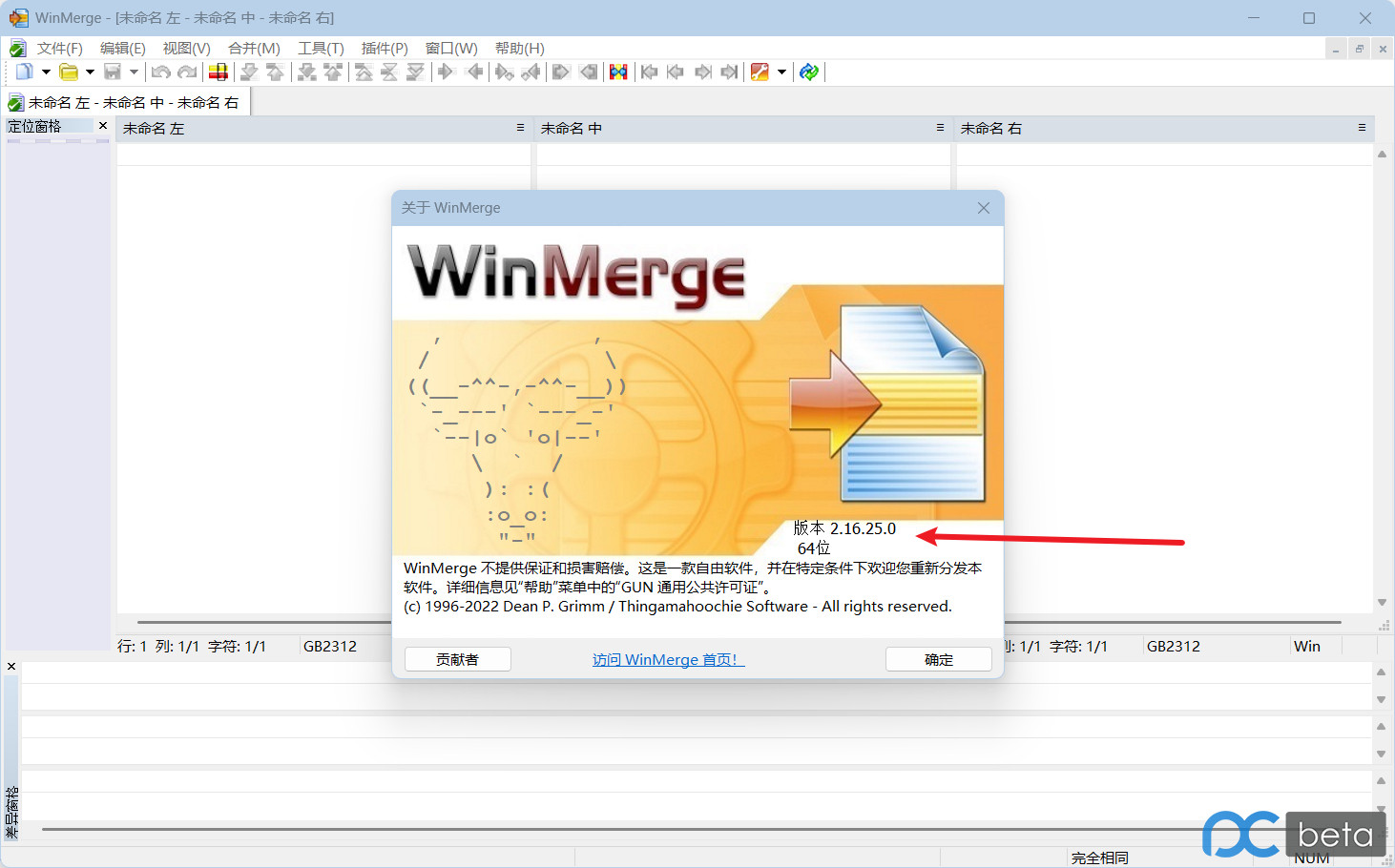Image resolution: width=1395 pixels, height=868 pixels.
Task: Click Copy Right and Advance icon
Action: point(505,72)
